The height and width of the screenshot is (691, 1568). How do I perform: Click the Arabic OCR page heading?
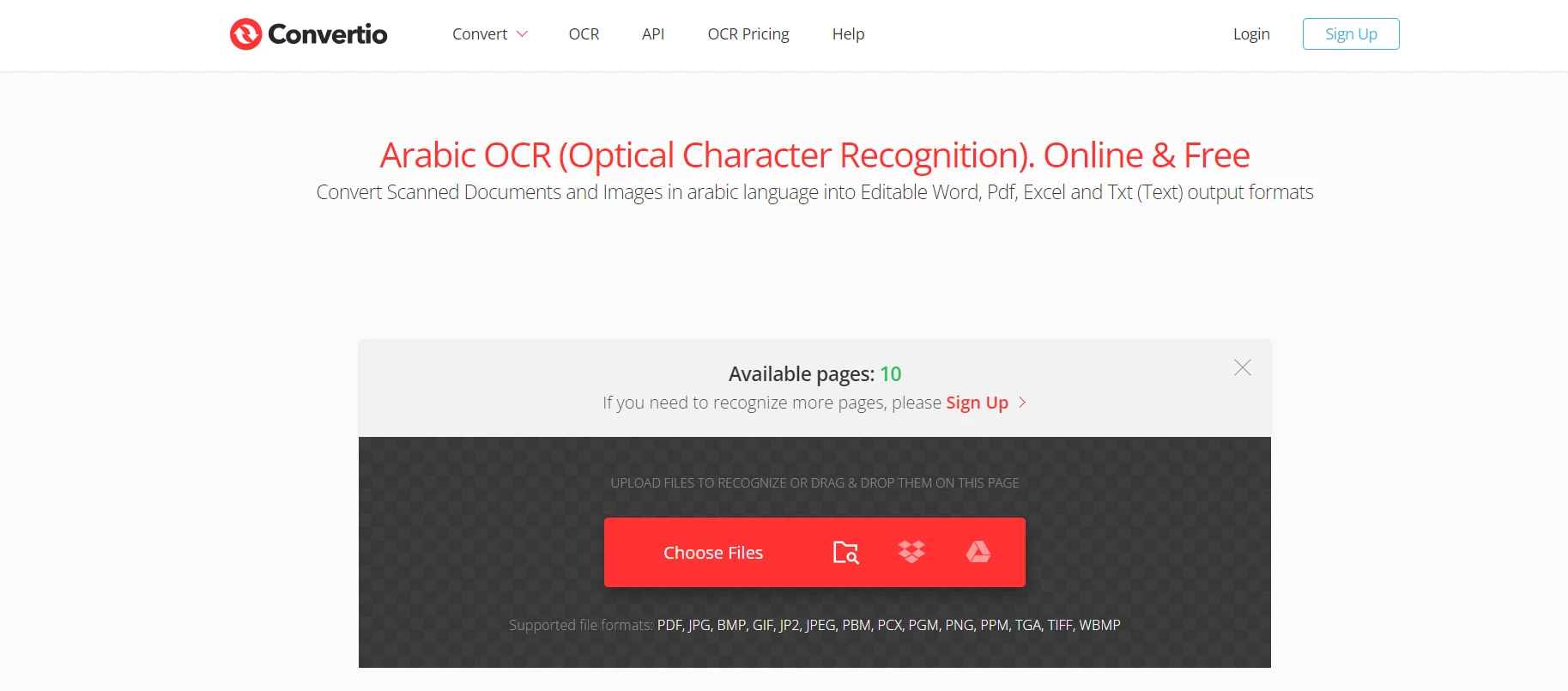coord(814,155)
